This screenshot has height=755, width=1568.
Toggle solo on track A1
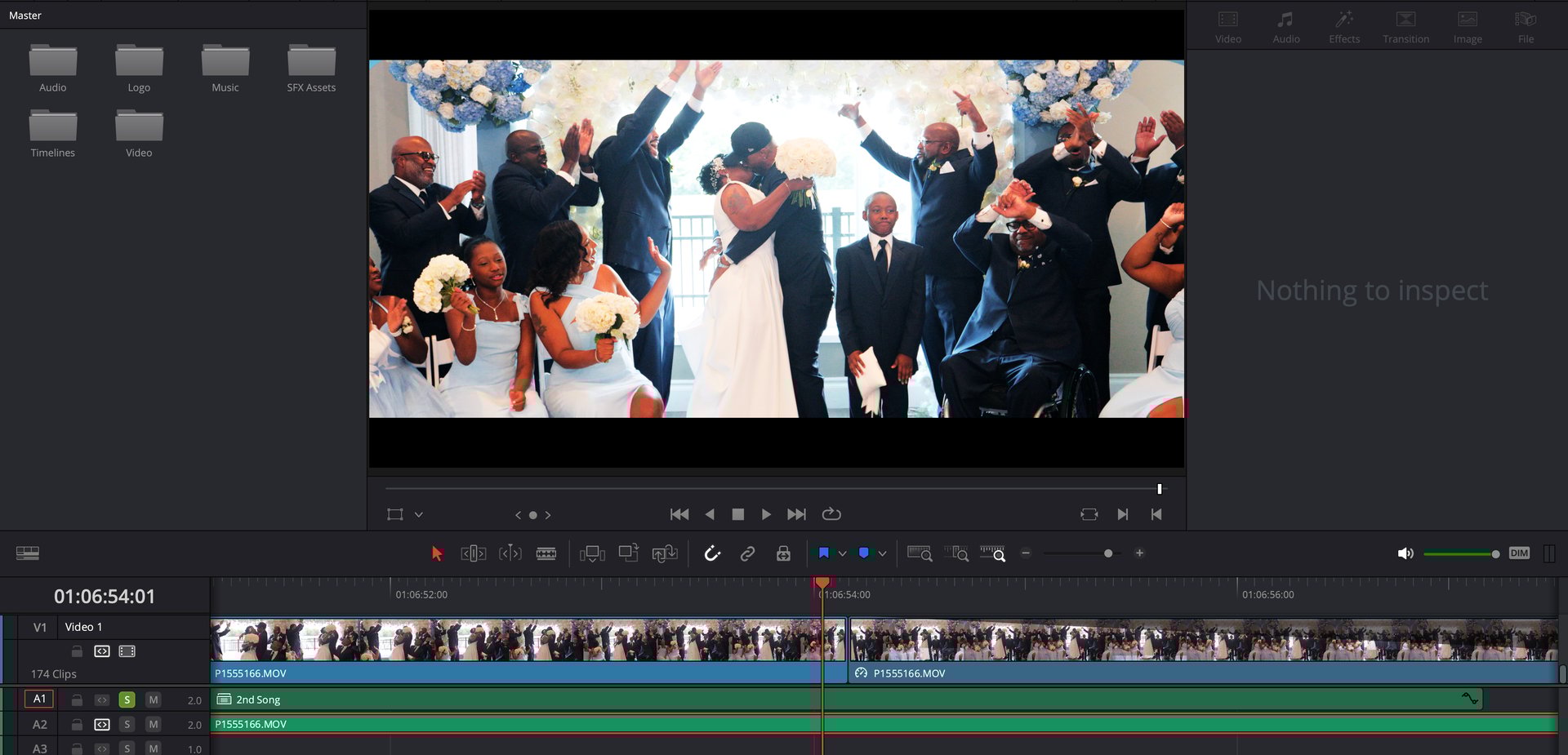click(127, 699)
